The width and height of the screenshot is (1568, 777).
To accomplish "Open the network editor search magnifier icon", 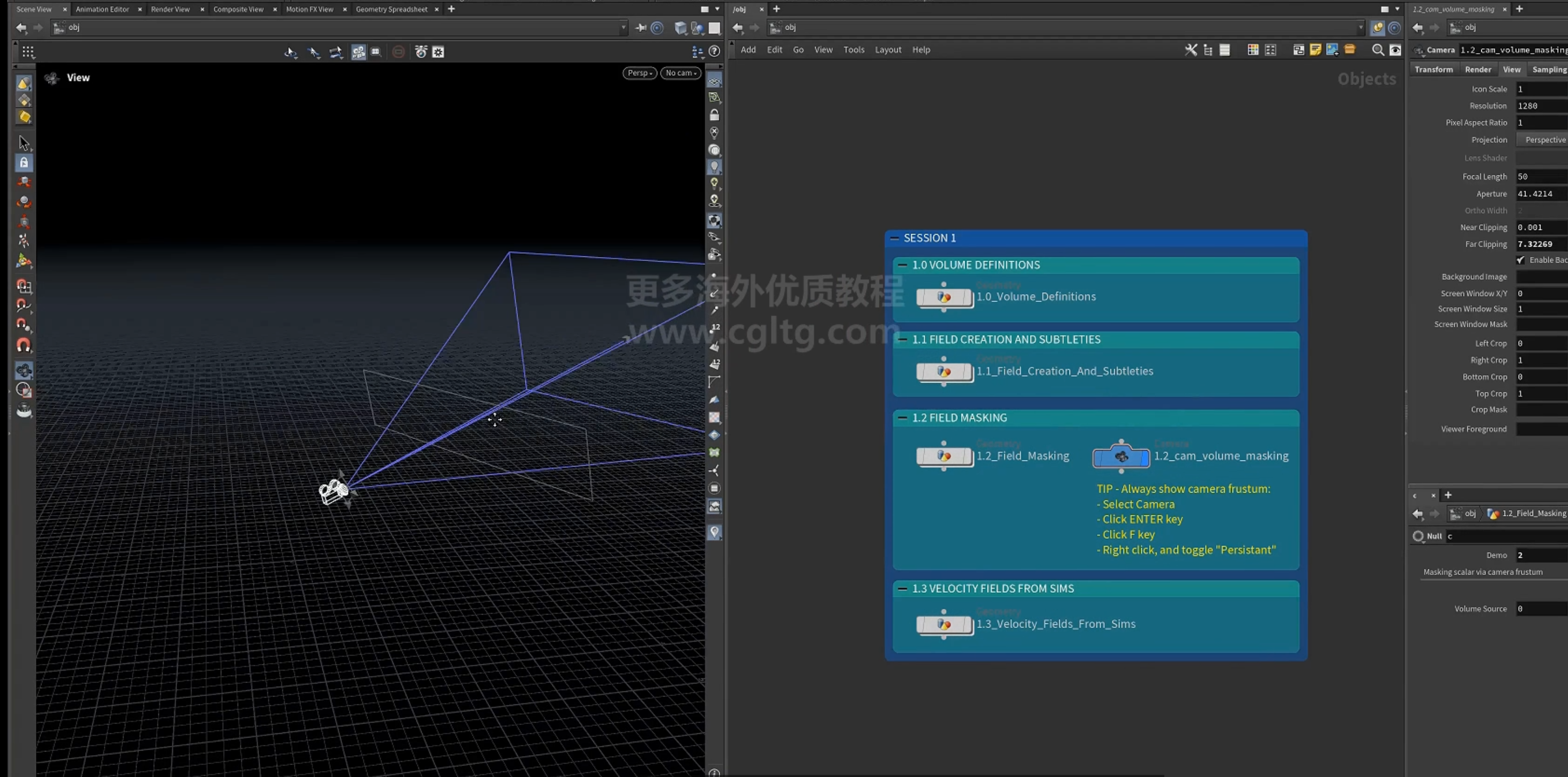I will (1377, 50).
